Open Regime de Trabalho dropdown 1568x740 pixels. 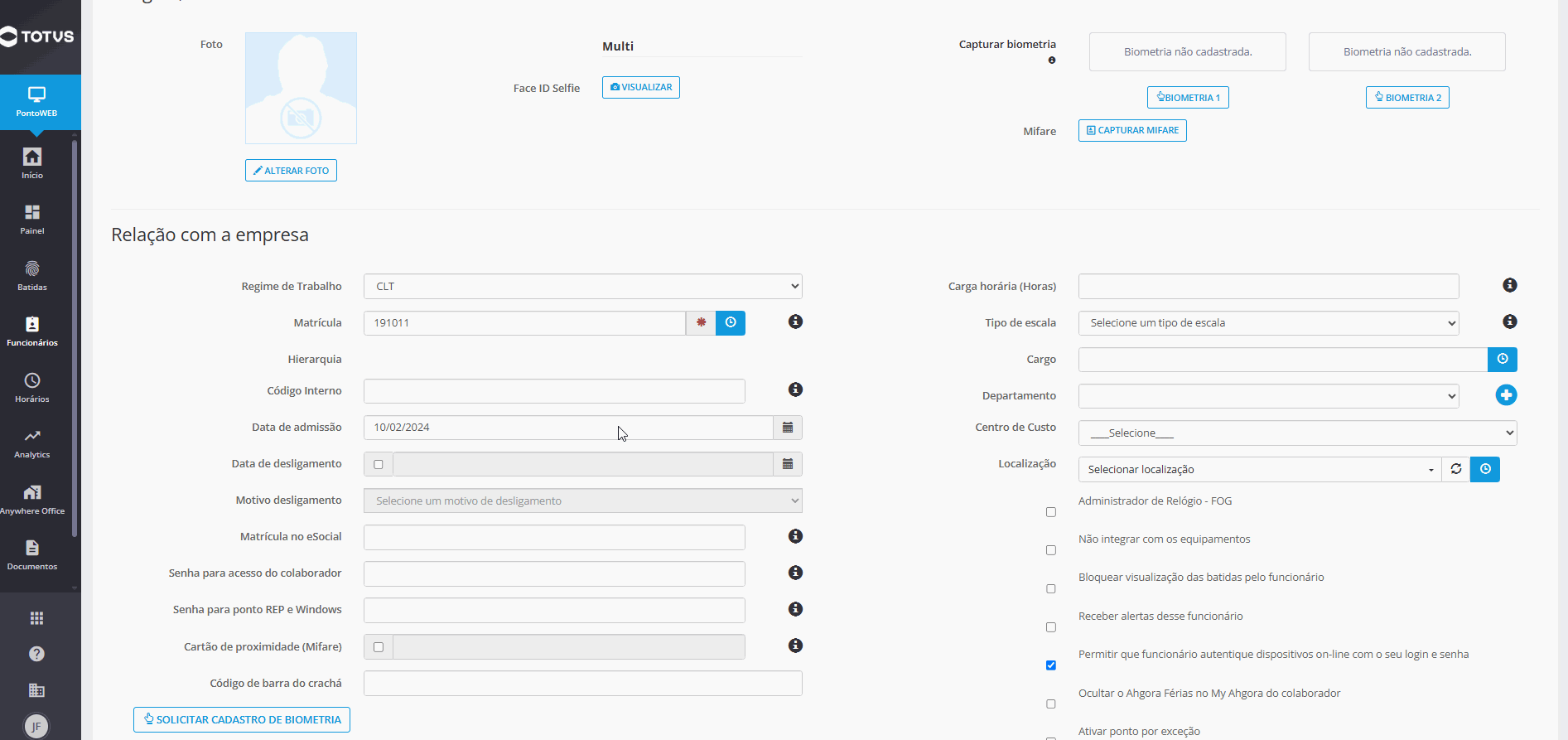click(x=583, y=286)
